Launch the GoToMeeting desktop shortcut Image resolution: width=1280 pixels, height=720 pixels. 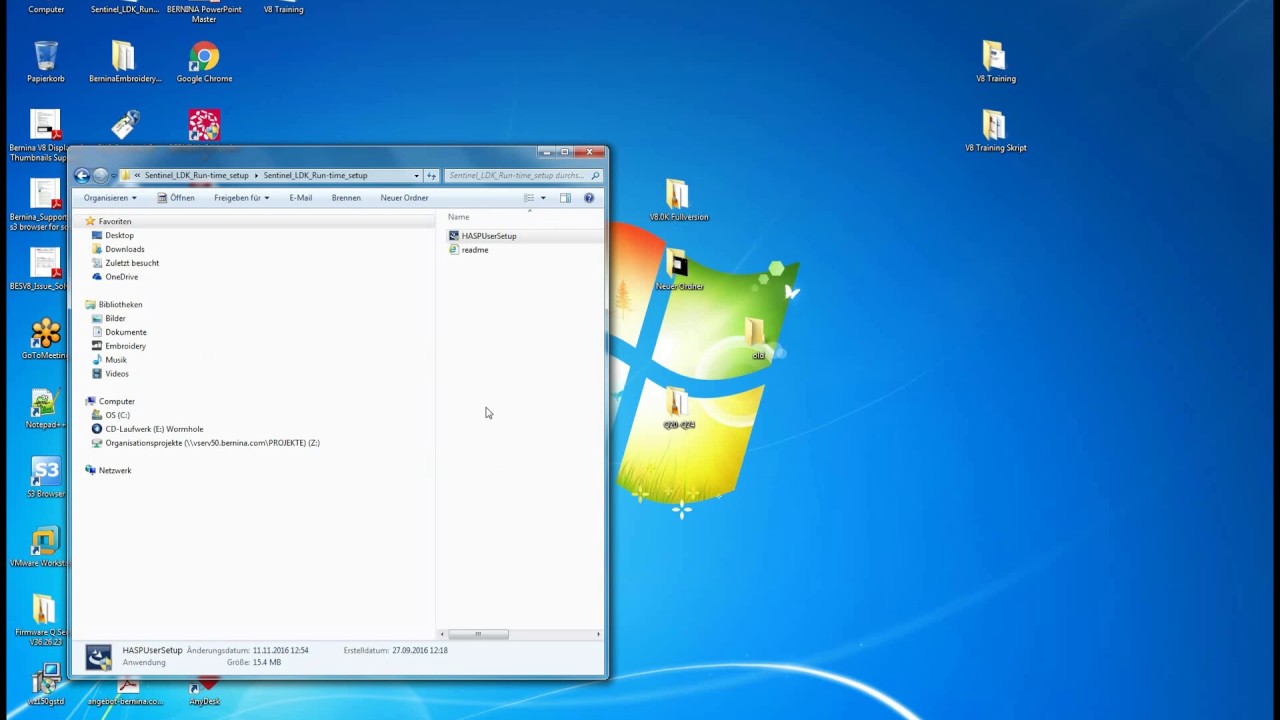[x=45, y=339]
